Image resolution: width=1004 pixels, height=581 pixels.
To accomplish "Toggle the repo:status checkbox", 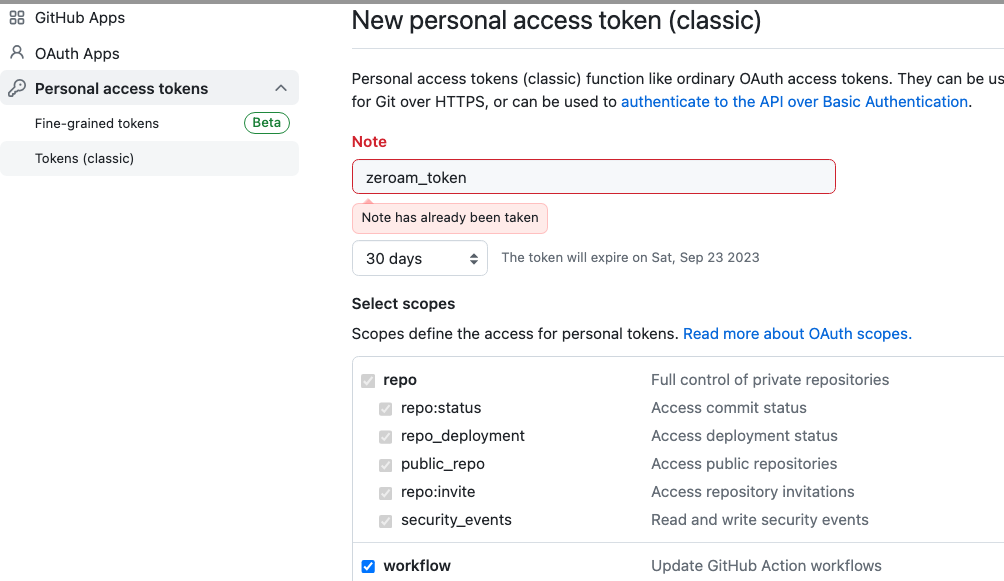I will pyautogui.click(x=386, y=409).
